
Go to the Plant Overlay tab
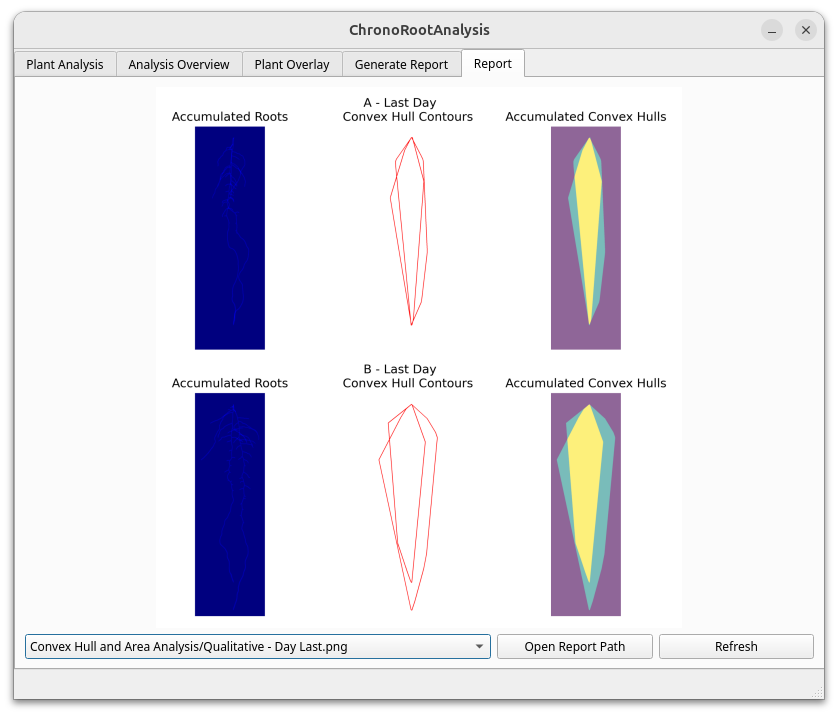[292, 64]
